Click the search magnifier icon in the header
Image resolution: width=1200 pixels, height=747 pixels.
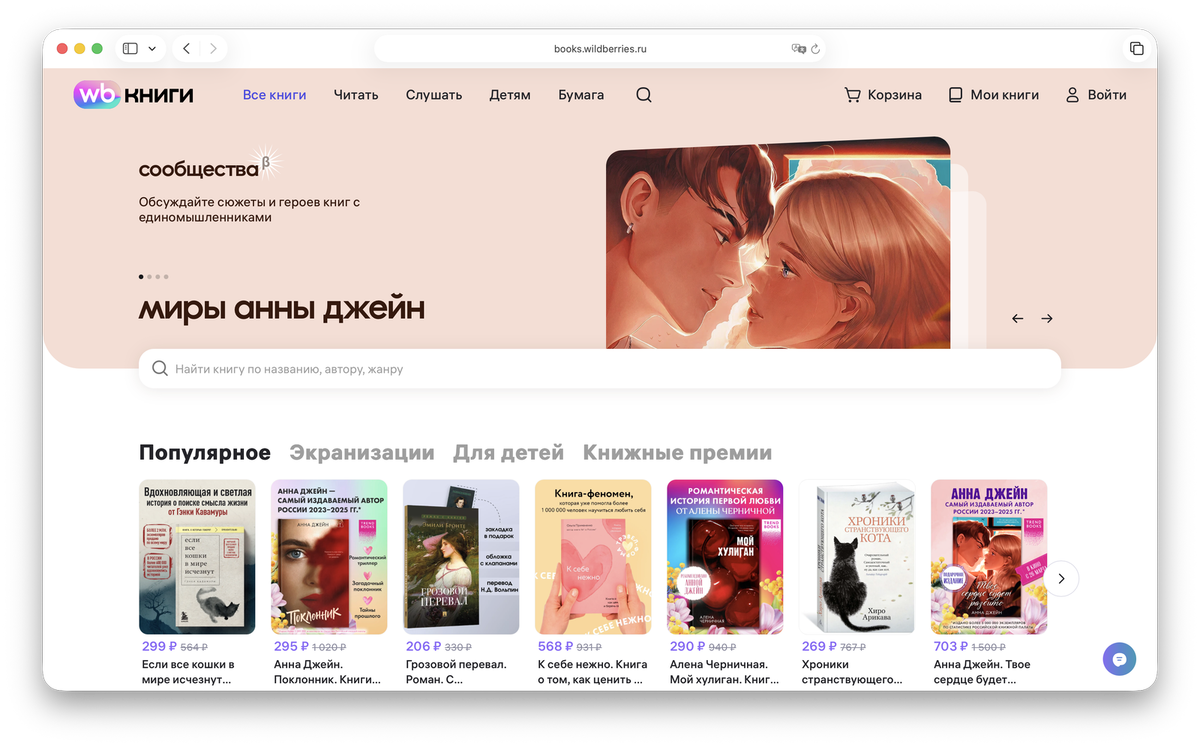643,94
